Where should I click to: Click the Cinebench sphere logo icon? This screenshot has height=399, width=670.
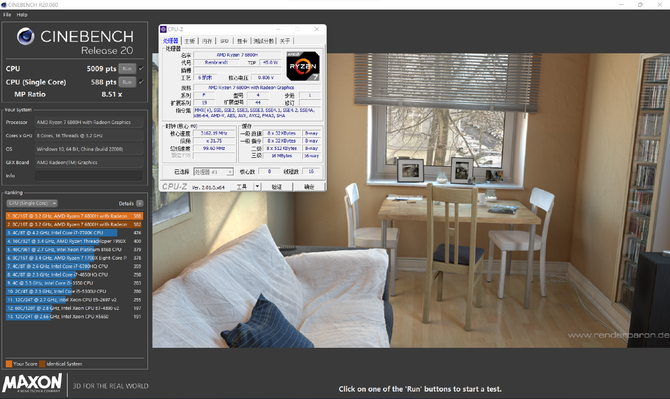point(26,36)
